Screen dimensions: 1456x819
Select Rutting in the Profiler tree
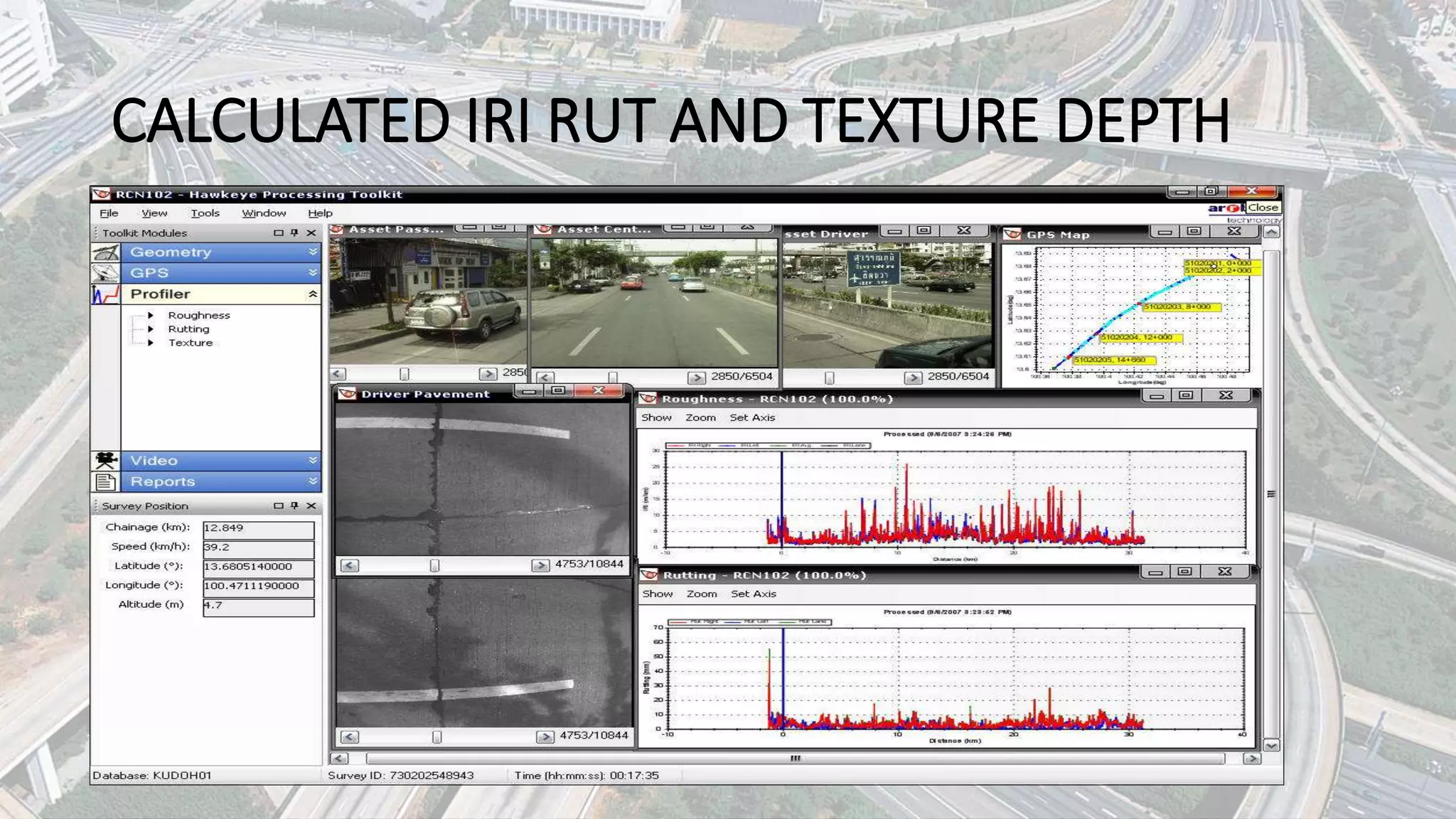188,329
